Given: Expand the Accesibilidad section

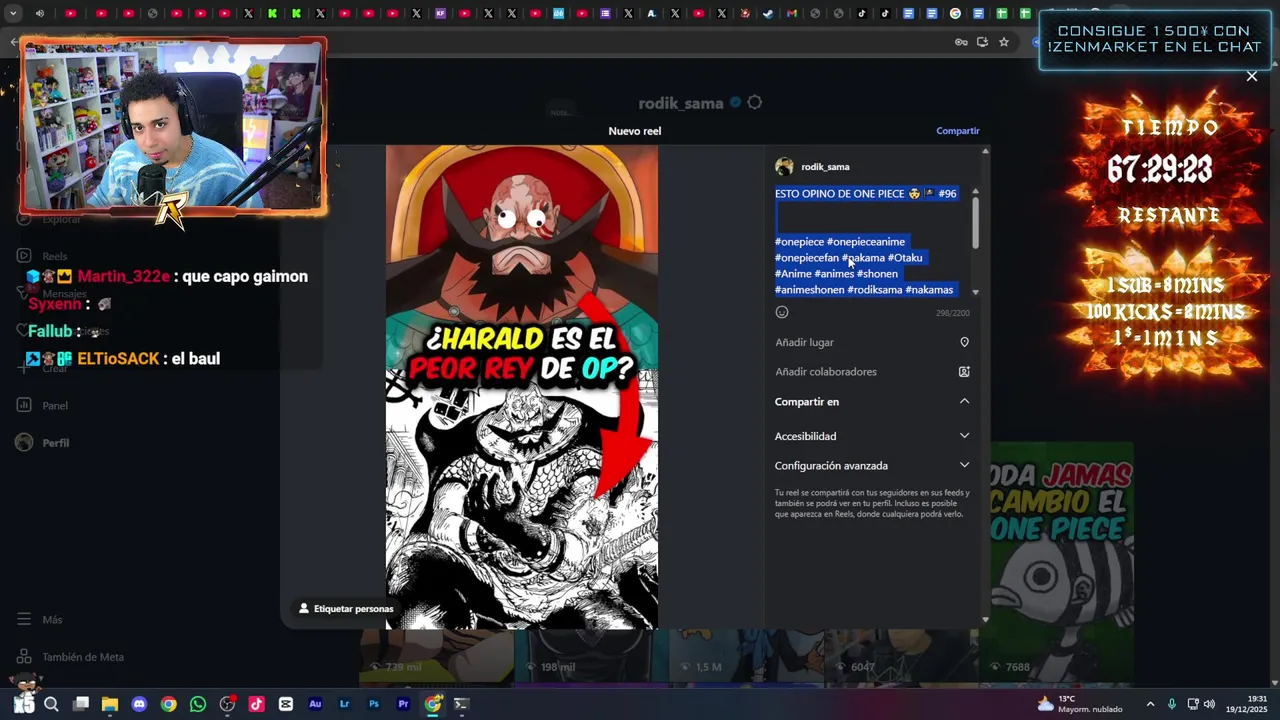Looking at the screenshot, I should coord(964,436).
